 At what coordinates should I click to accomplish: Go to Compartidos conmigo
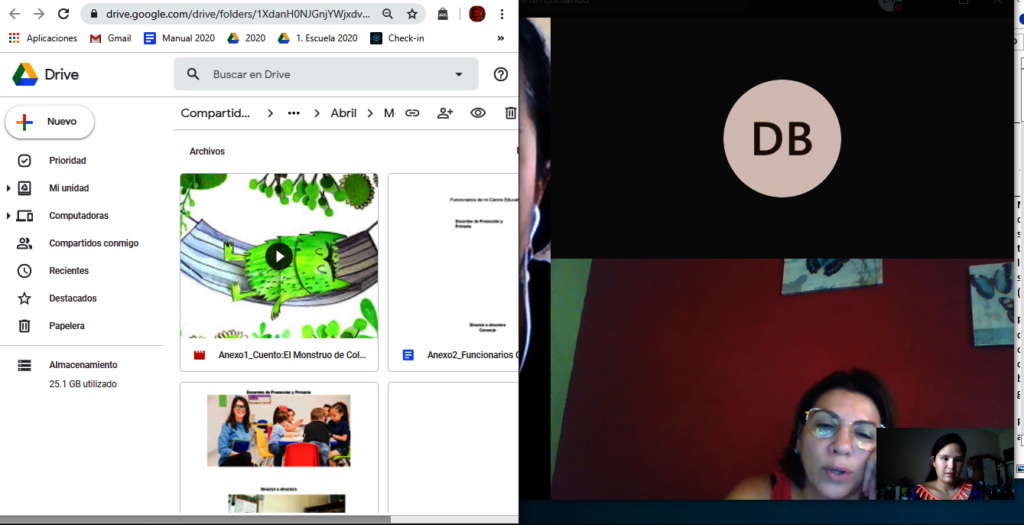(x=93, y=243)
